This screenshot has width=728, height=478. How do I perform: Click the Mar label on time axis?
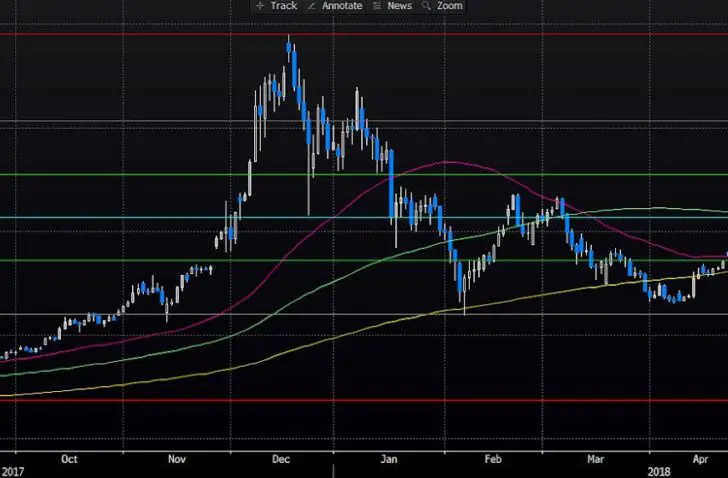(x=596, y=459)
